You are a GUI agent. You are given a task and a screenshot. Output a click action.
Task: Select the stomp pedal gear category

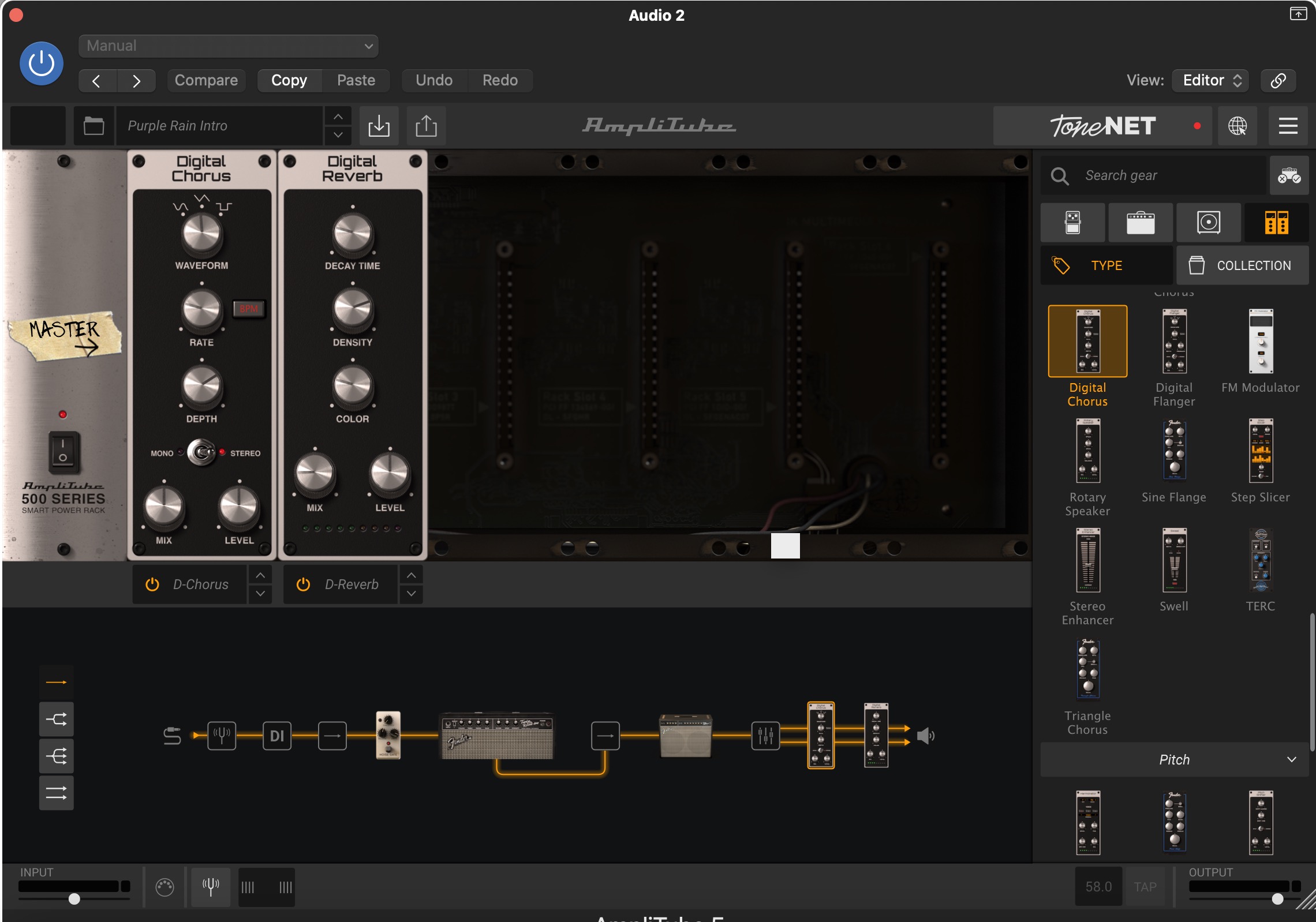1072,223
